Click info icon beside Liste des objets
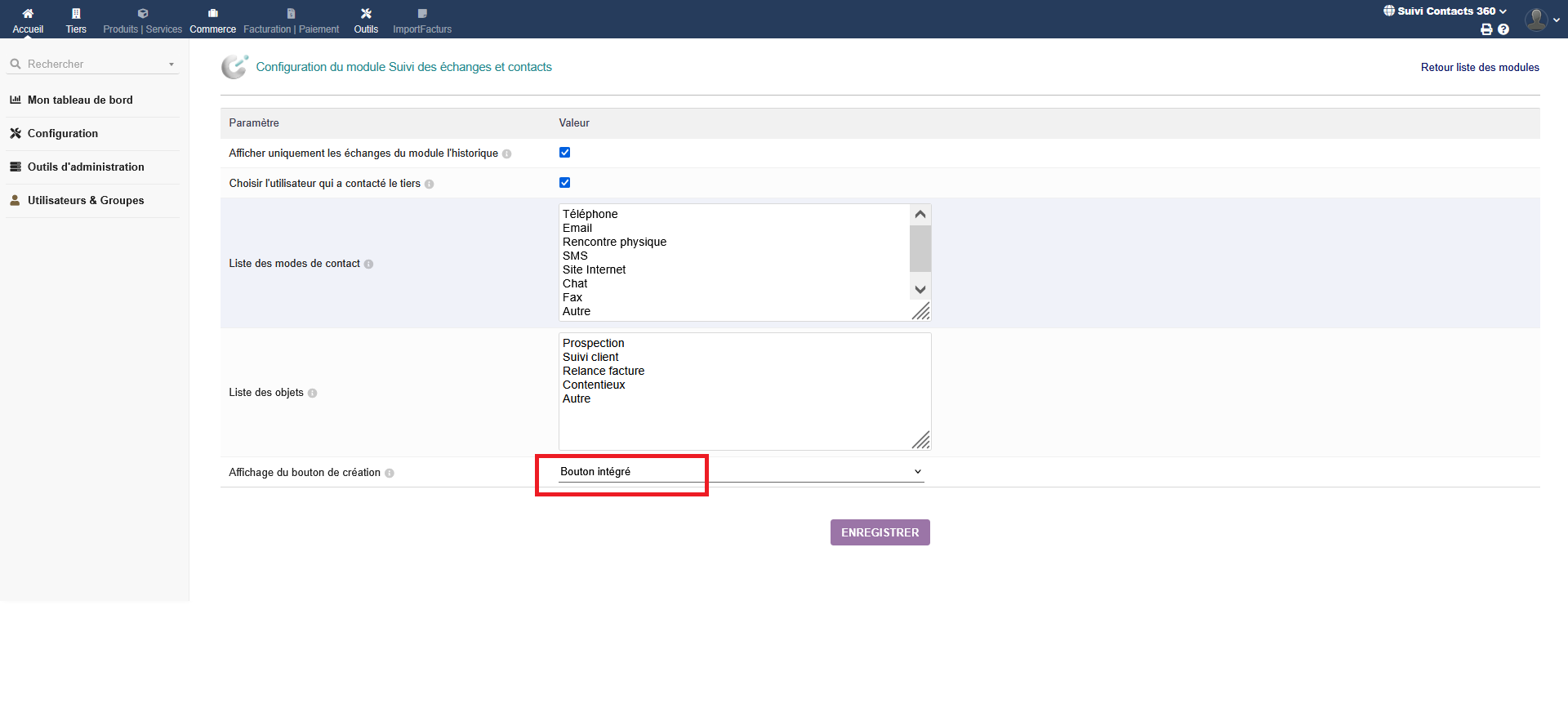Image resolution: width=1568 pixels, height=721 pixels. point(313,394)
